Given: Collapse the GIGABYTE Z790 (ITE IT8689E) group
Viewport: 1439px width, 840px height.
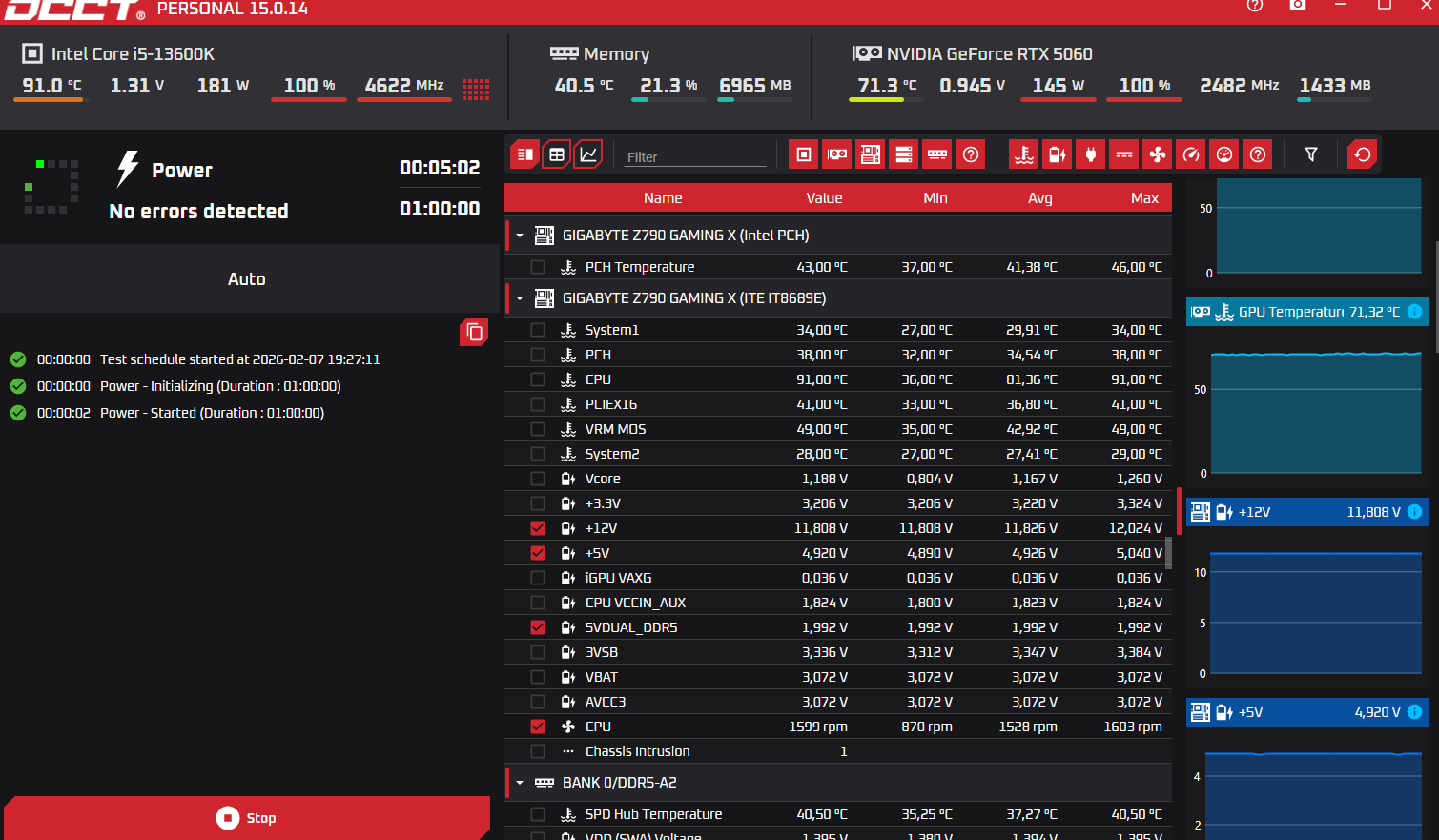Looking at the screenshot, I should pyautogui.click(x=520, y=298).
